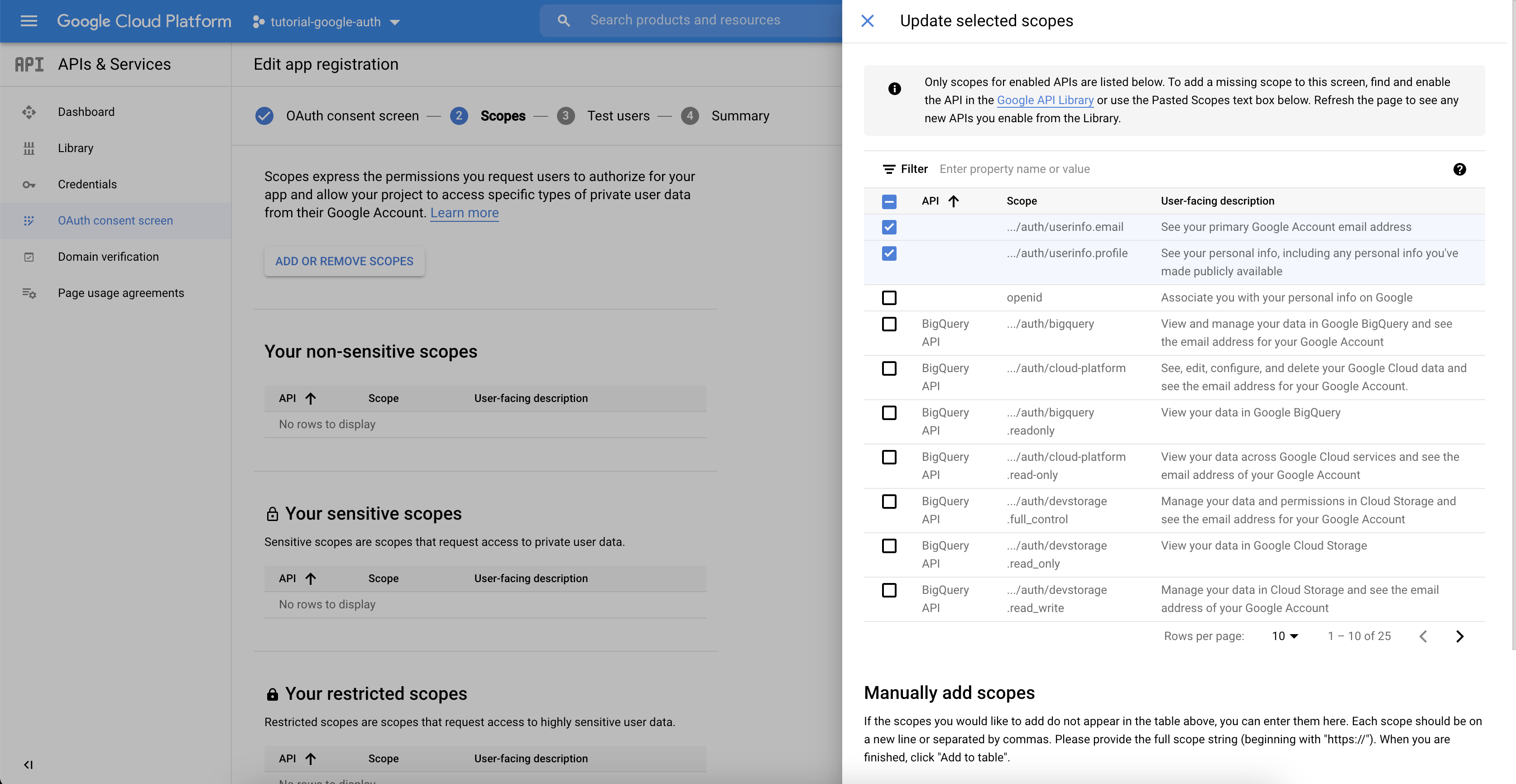The image size is (1516, 784).
Task: Enable the openid scope checkbox
Action: pos(889,297)
